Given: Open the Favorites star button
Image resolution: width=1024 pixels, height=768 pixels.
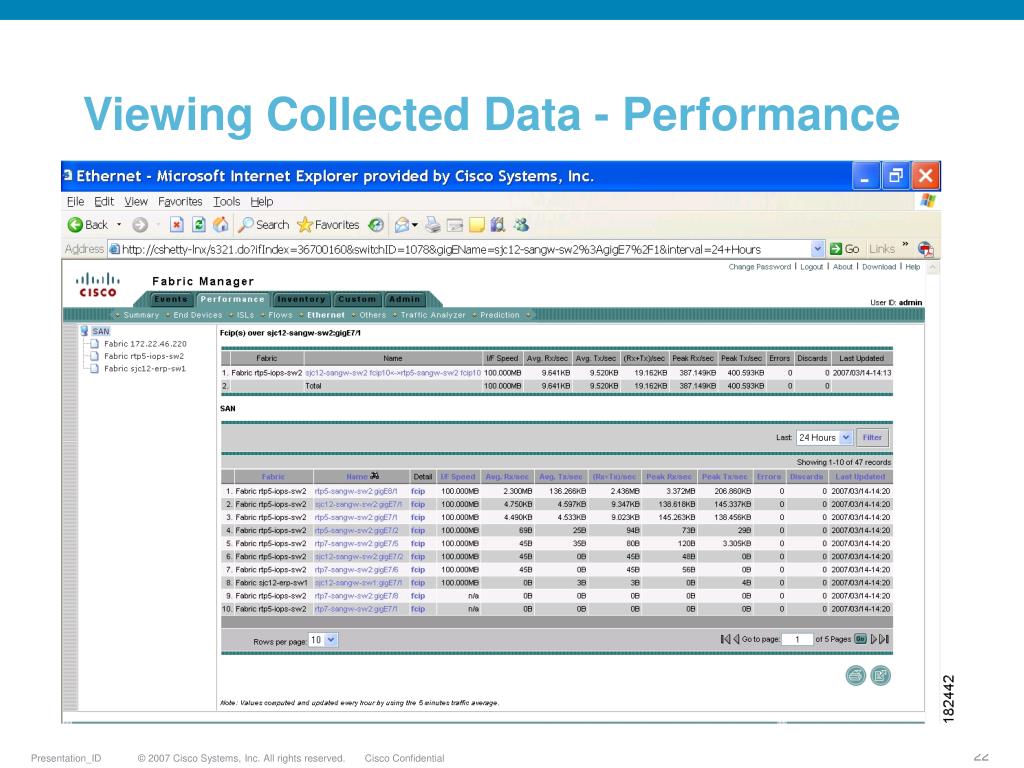Looking at the screenshot, I should [328, 225].
